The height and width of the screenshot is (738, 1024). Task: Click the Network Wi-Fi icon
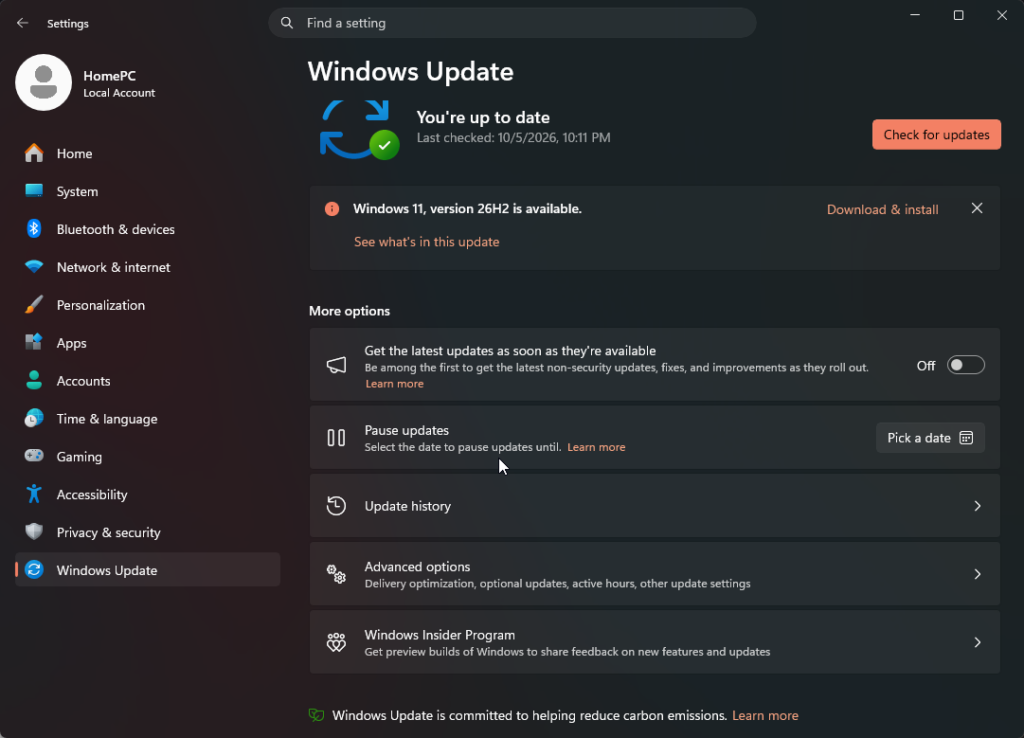[34, 266]
